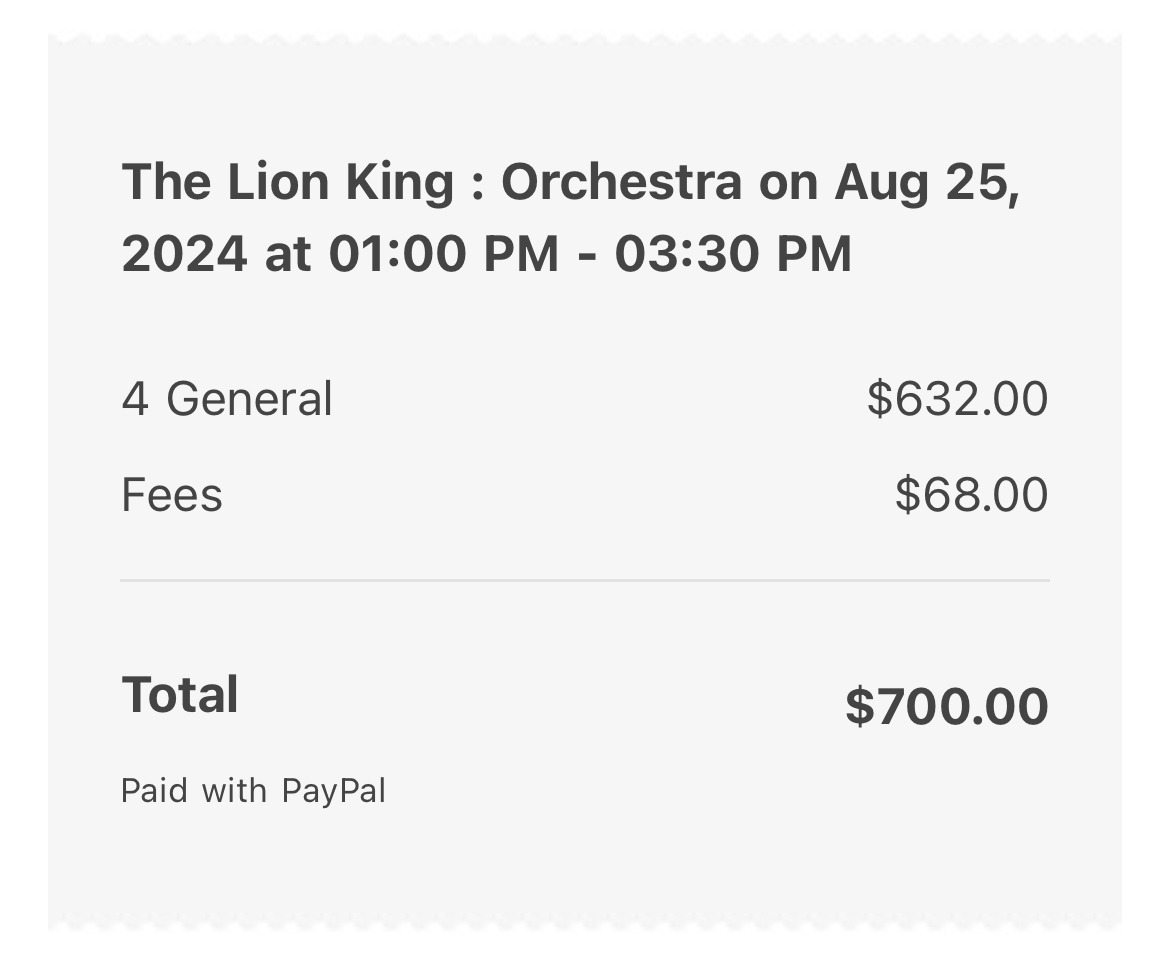
Task: Click the word "with" in the payment note
Action: pos(234,791)
